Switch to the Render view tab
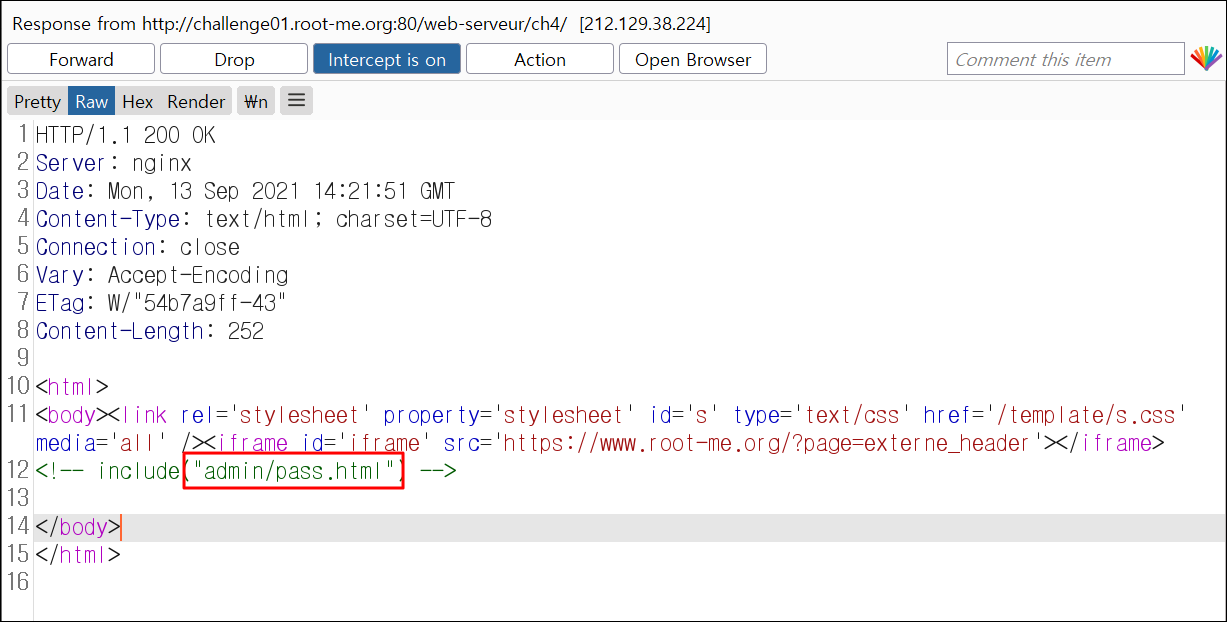Viewport: 1227px width, 622px height. [x=196, y=101]
